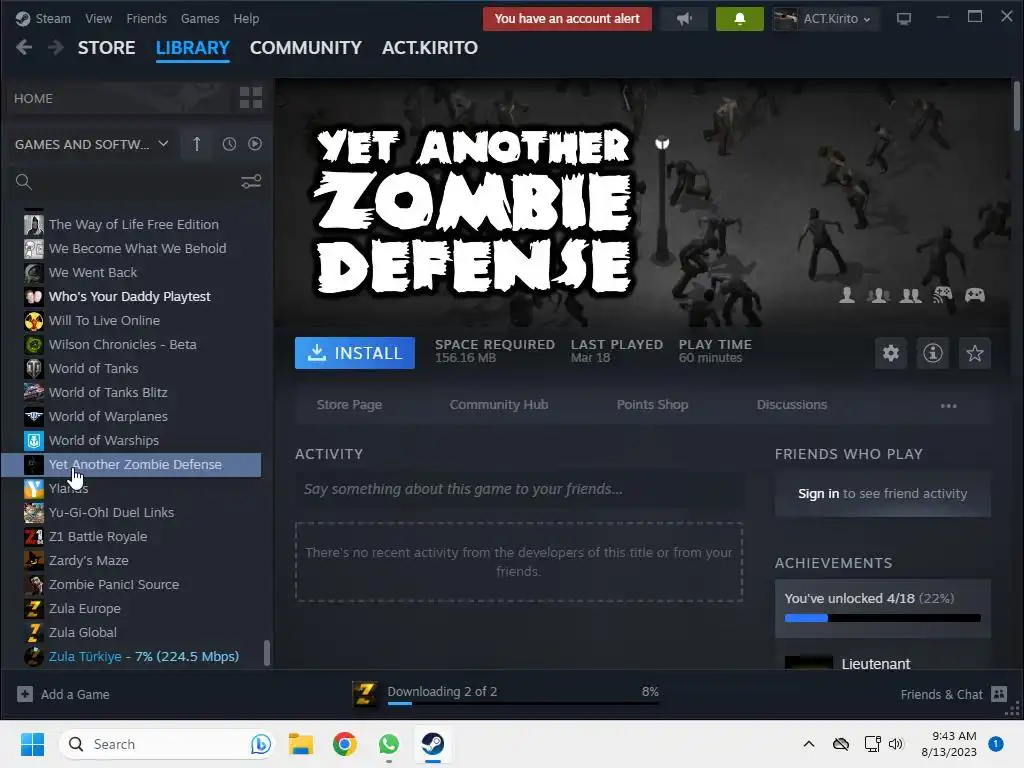The width and height of the screenshot is (1024, 768).
Task: Open game settings gear icon
Action: [x=891, y=353]
